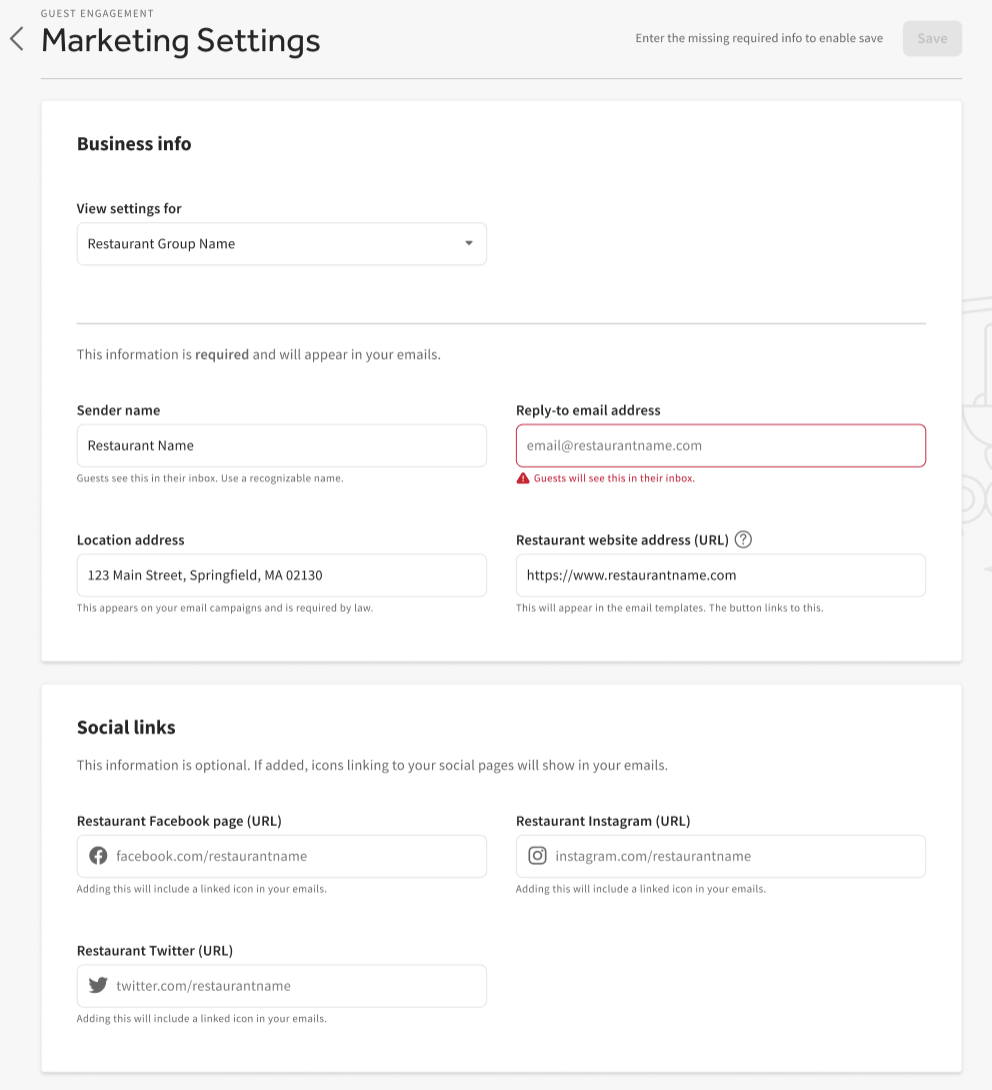
Task: Click the "Restaurant Twitter (URL)" label
Action: point(154,950)
